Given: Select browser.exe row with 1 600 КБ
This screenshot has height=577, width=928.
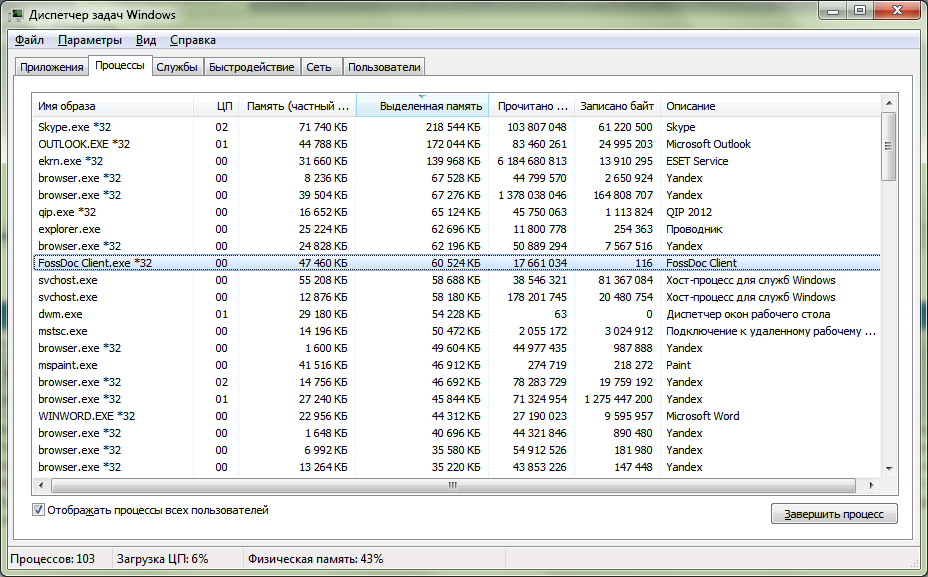Looking at the screenshot, I should coord(456,348).
